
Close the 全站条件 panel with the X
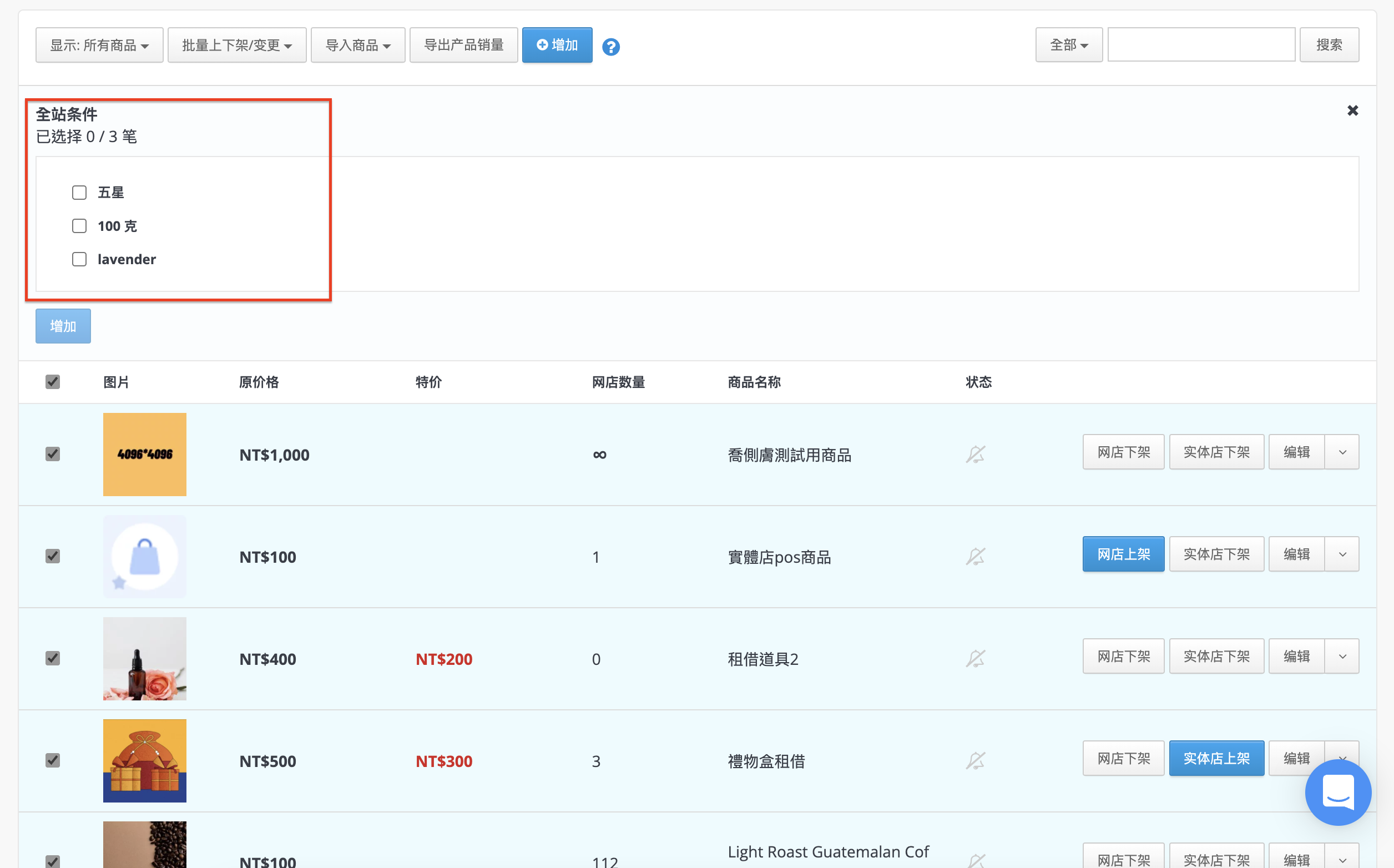(1352, 110)
